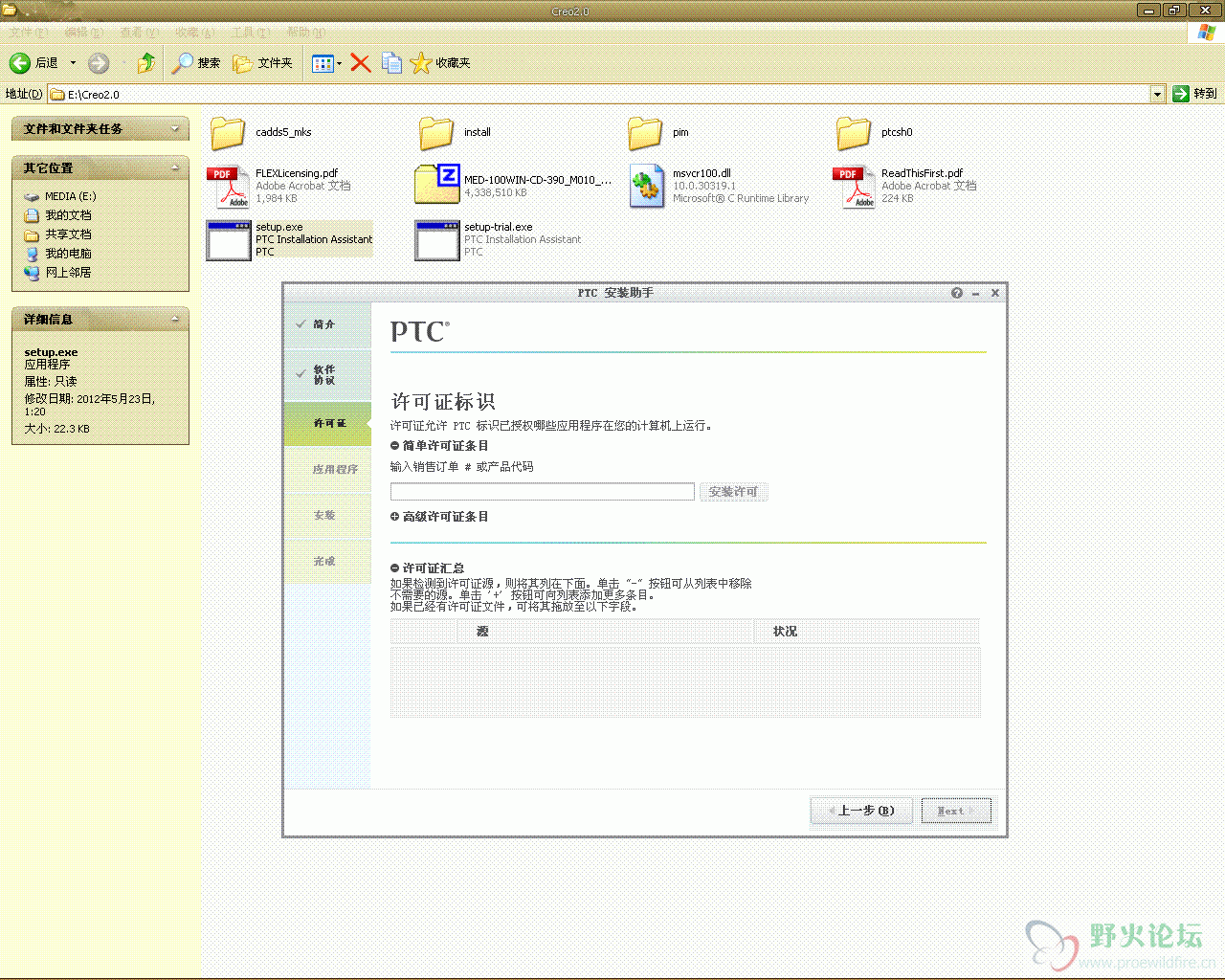Open the Views icon in toolbar
The image size is (1225, 980).
[x=323, y=63]
